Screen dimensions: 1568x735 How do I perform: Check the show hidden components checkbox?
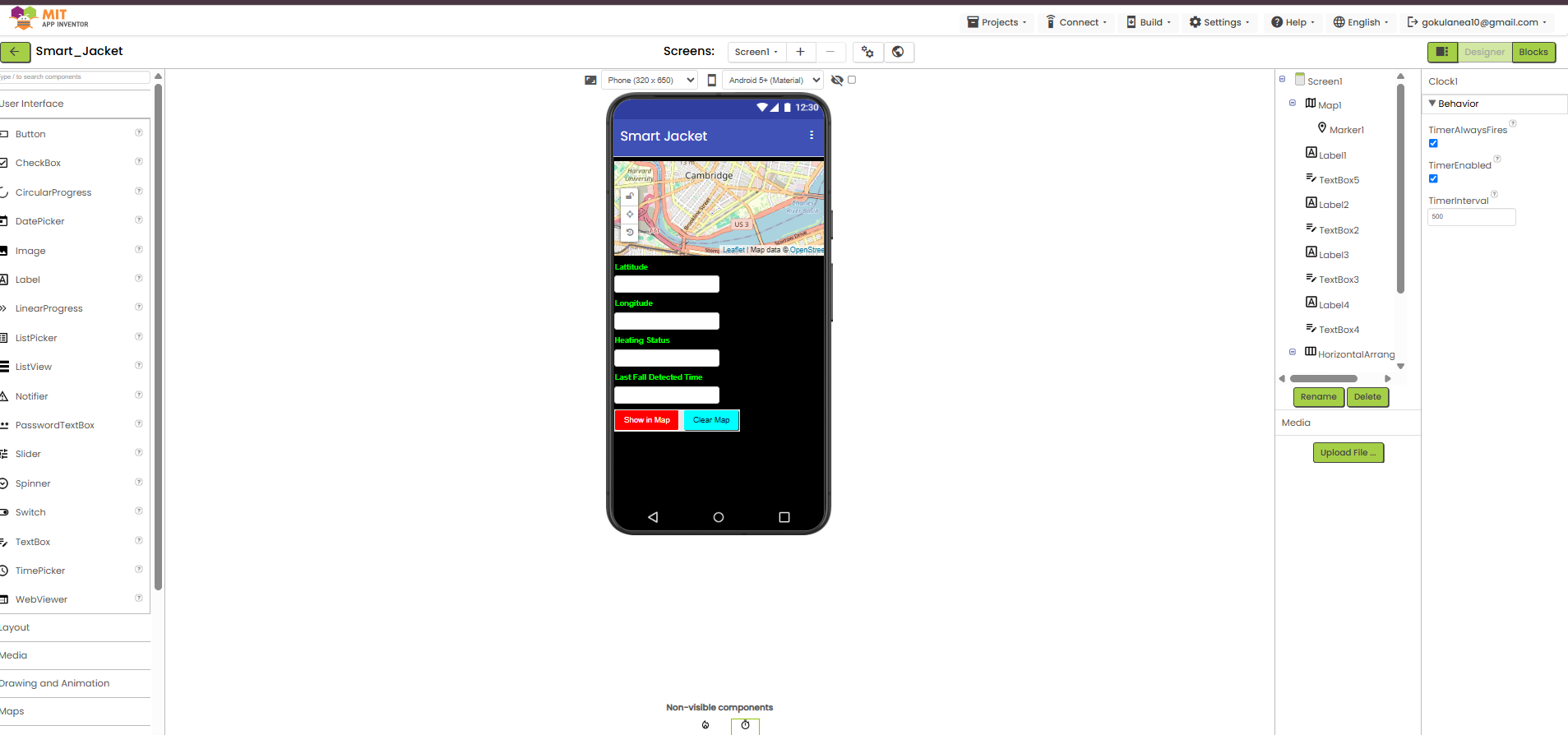tap(852, 81)
